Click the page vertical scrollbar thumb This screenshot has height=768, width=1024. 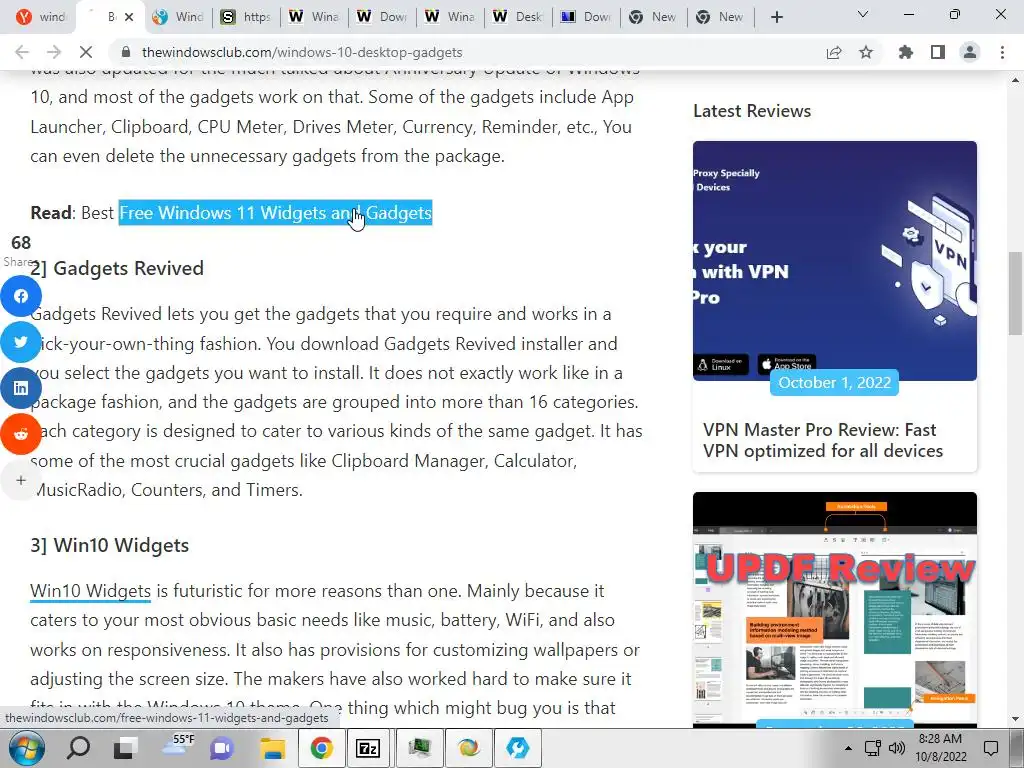click(x=1015, y=292)
